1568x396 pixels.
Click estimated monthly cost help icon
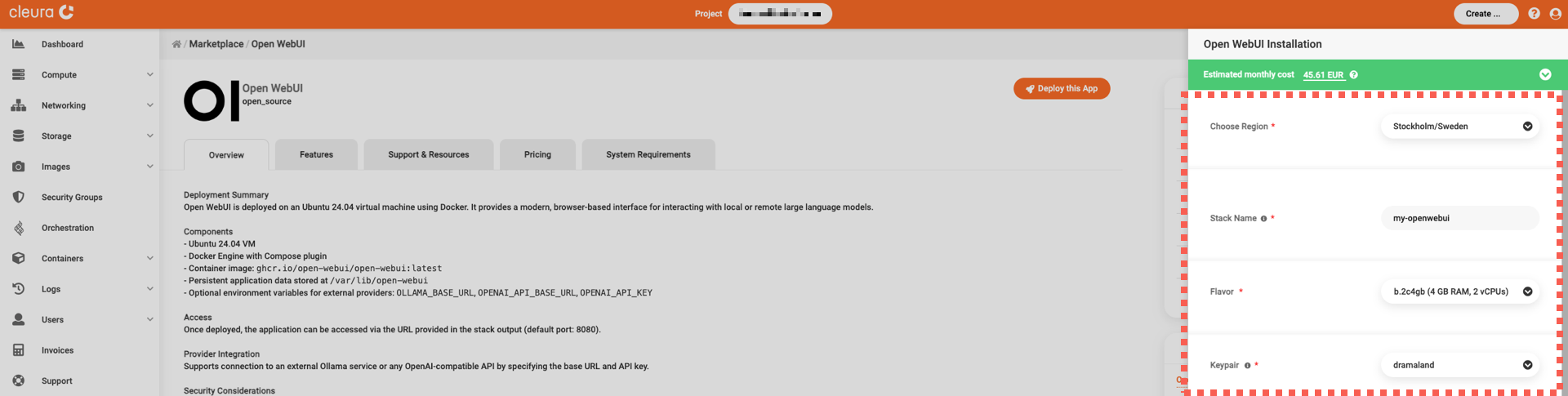click(1353, 74)
